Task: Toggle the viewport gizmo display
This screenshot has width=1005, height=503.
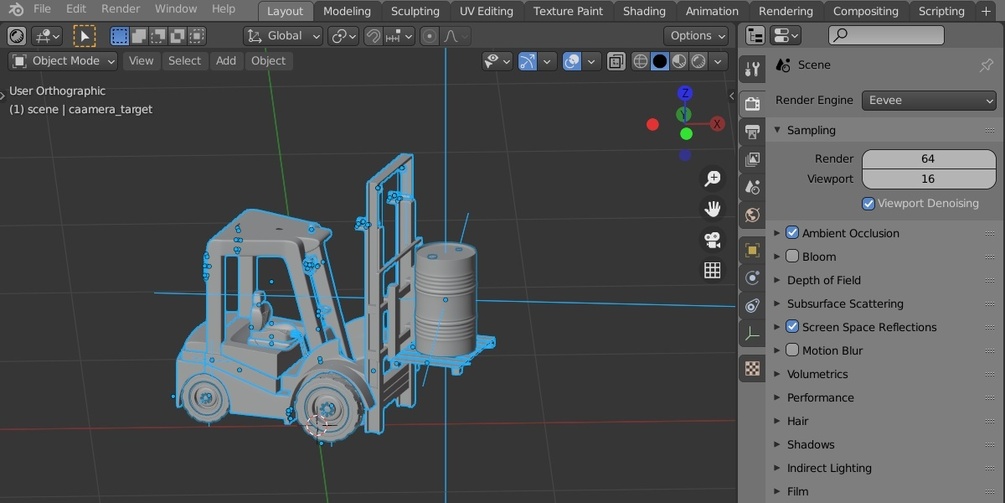Action: pos(527,61)
